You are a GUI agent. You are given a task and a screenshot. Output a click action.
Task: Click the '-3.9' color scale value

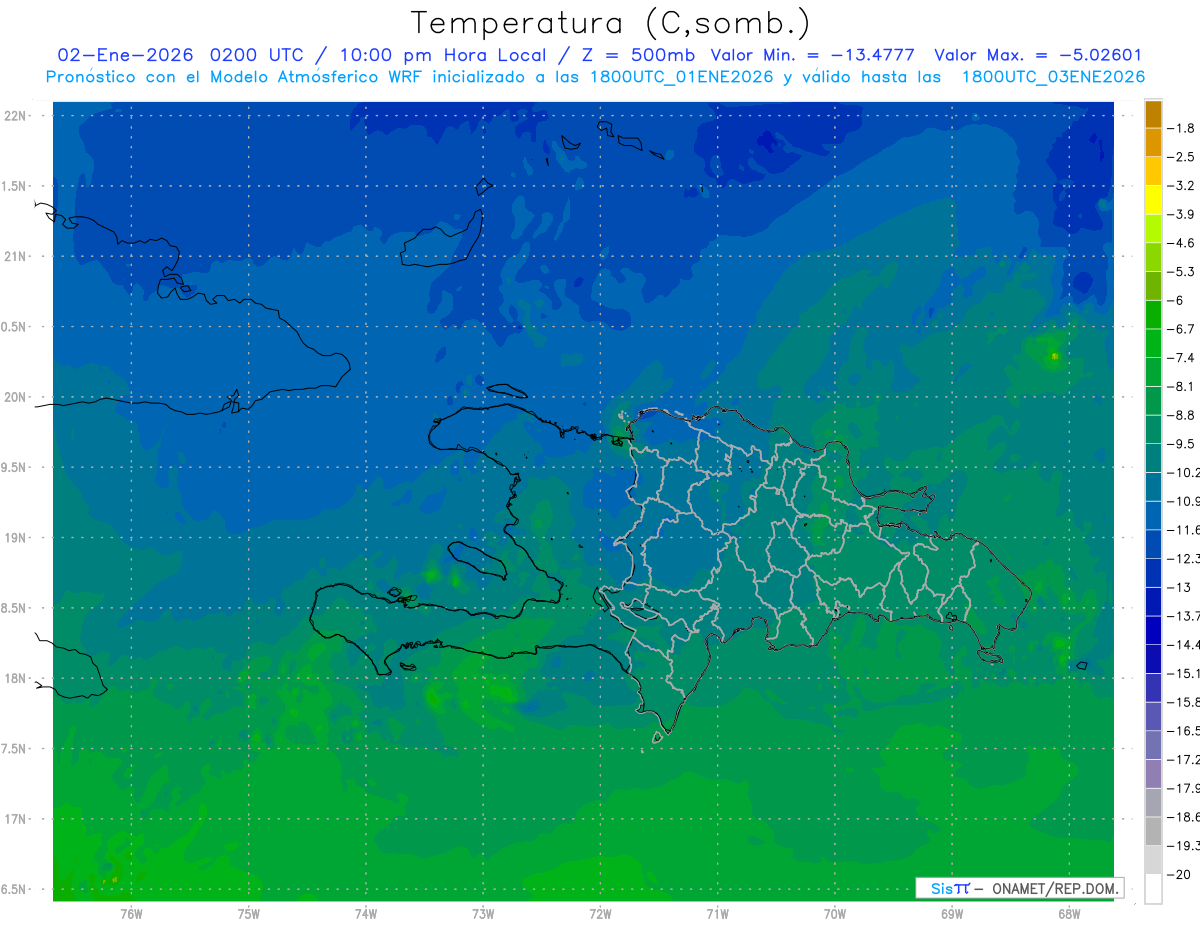[x=1182, y=214]
